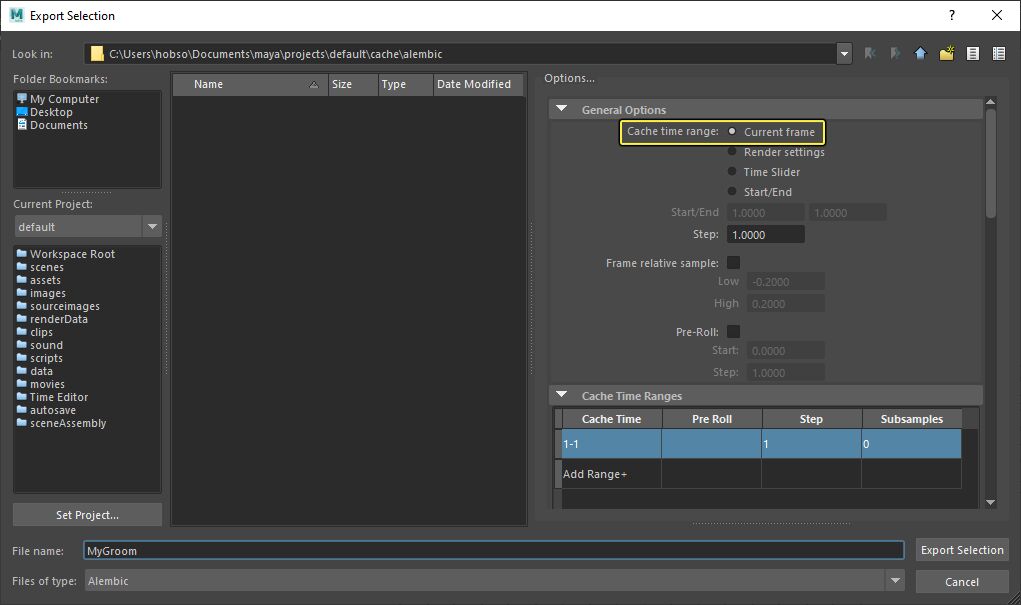Select the My Computer bookmark
Screen dimensions: 1021x605
pos(65,98)
